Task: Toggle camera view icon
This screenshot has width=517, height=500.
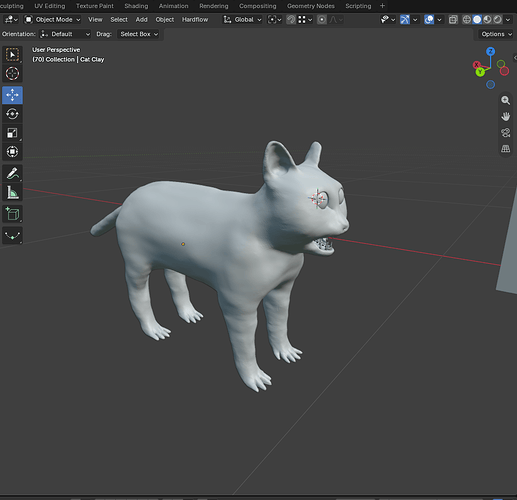Action: (505, 133)
